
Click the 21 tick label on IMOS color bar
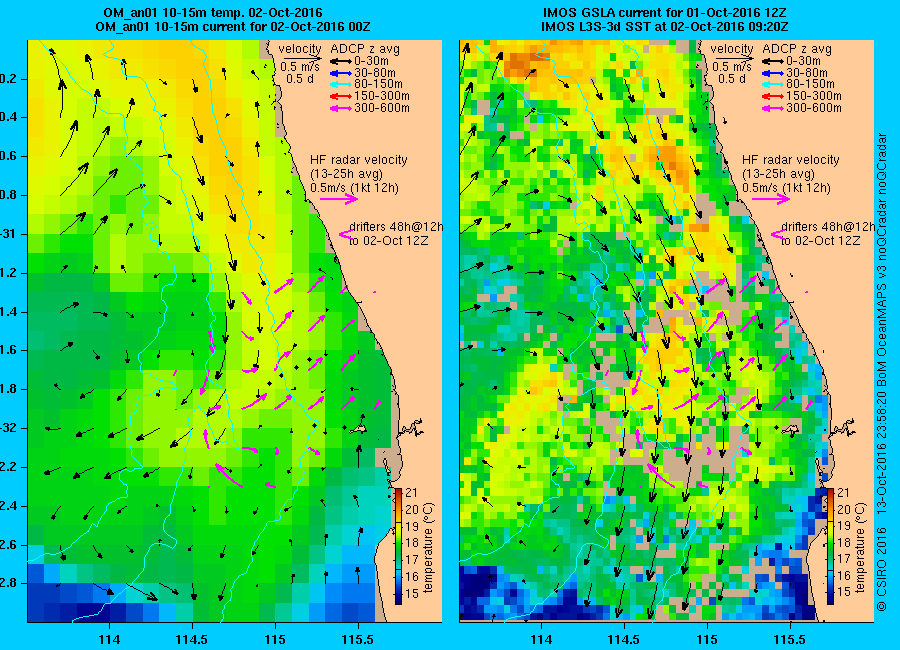click(x=844, y=493)
